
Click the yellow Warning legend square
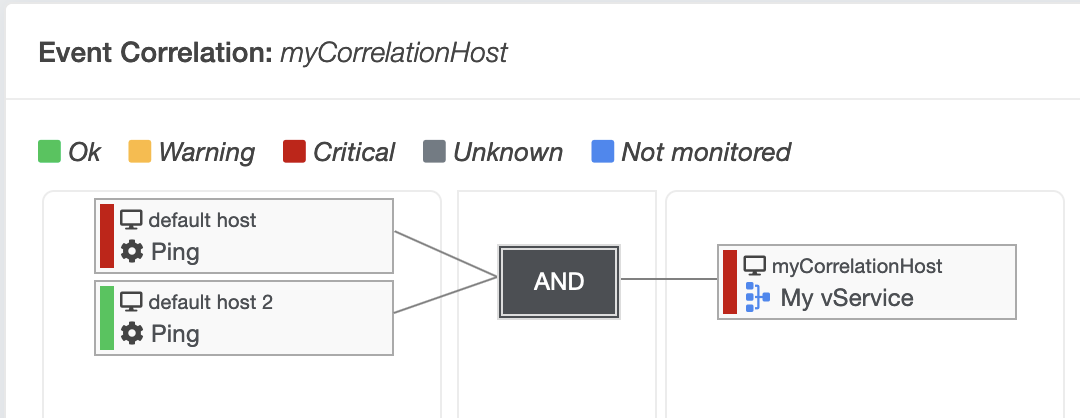140,151
